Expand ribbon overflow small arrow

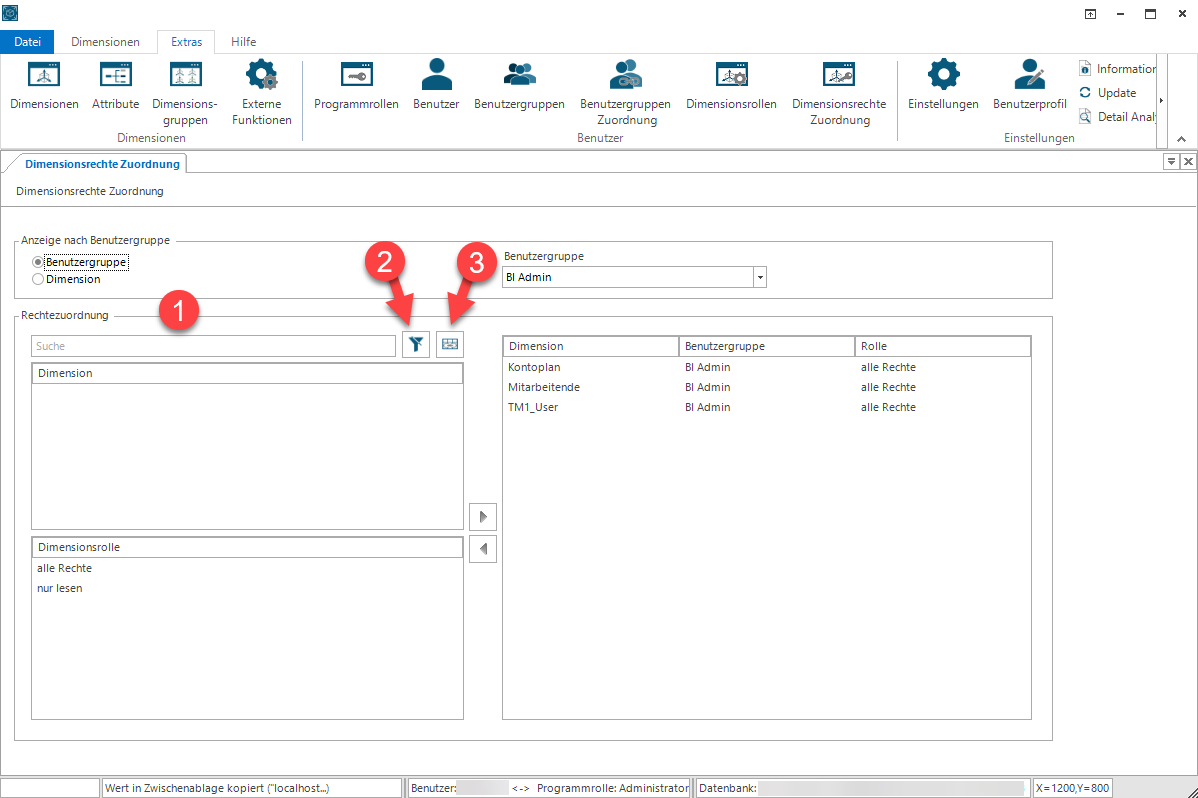(x=1161, y=100)
